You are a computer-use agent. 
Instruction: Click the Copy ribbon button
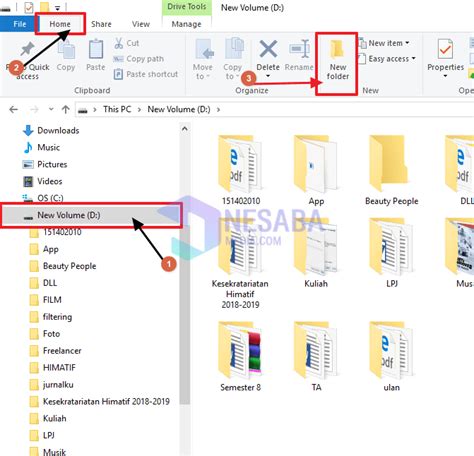pos(66,55)
